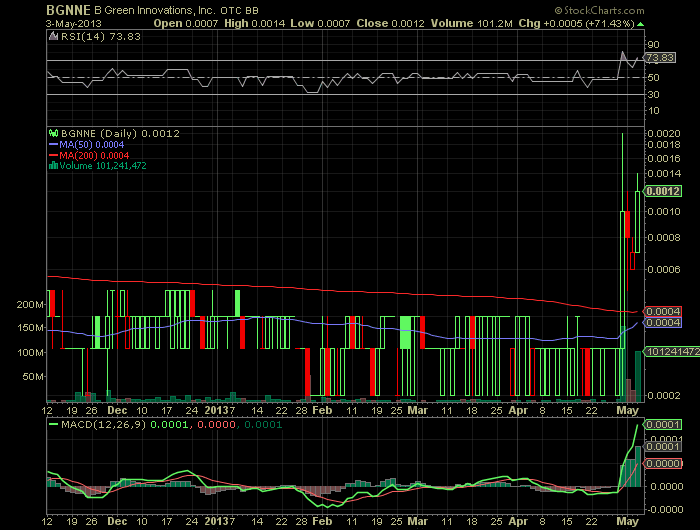
Task: Click Dec on the price chart date axis
Action: coord(117,410)
